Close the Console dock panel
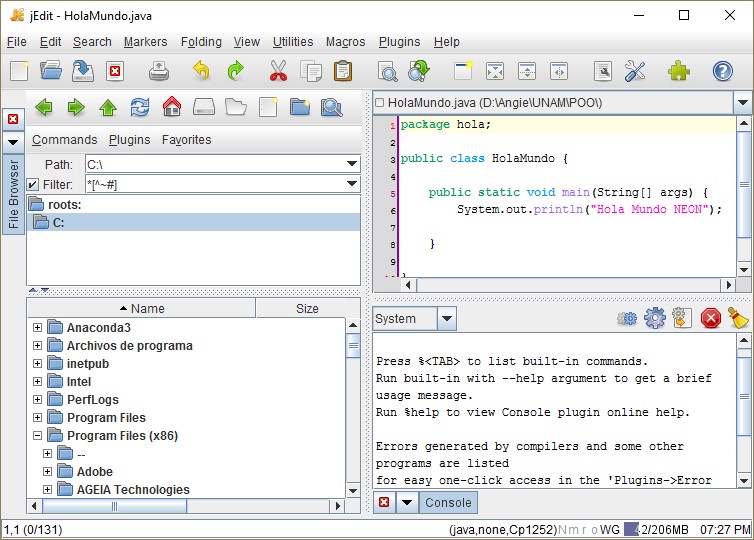This screenshot has height=540, width=754. coord(384,502)
